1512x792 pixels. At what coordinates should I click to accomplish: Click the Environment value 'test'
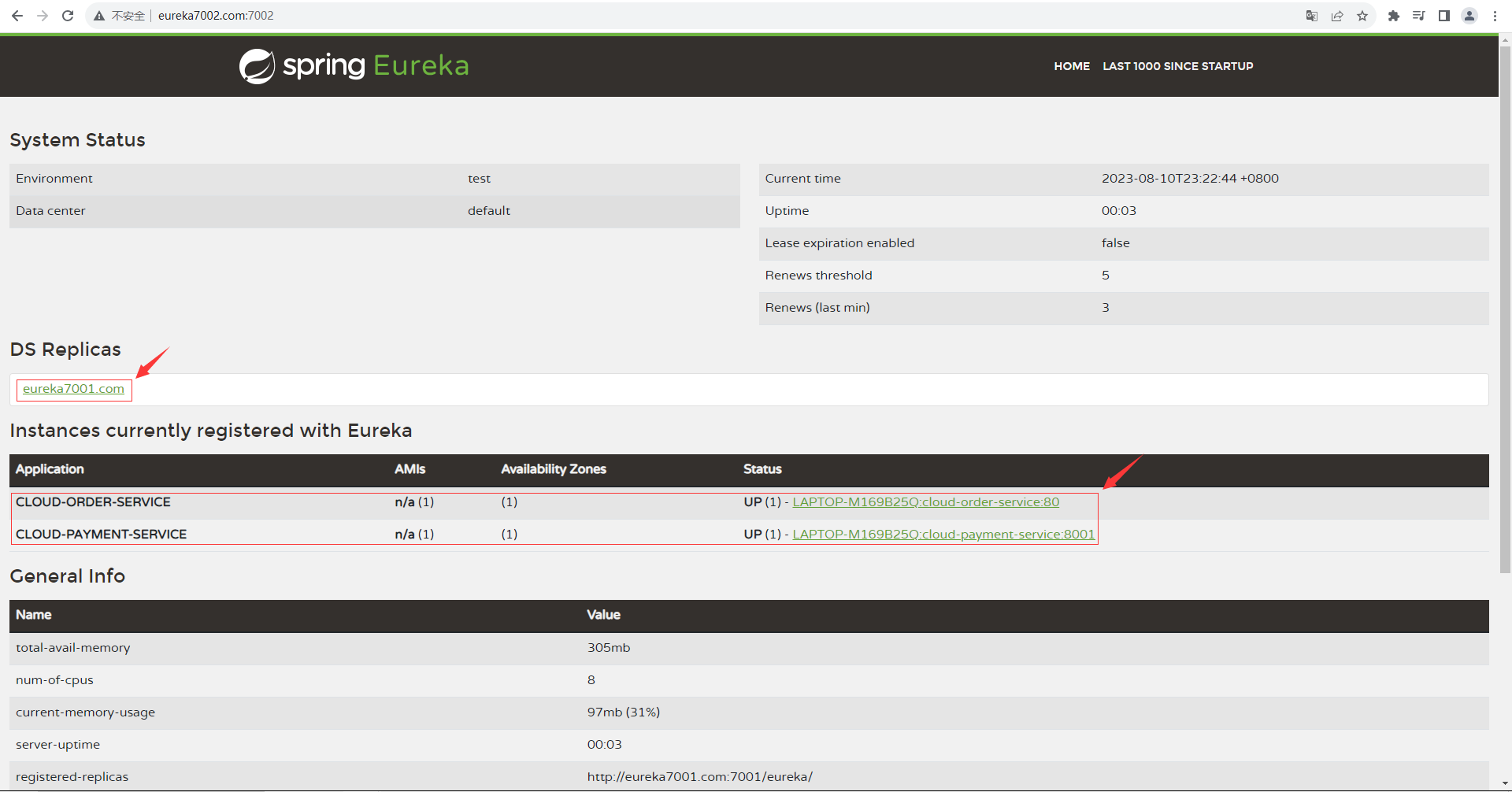point(479,179)
